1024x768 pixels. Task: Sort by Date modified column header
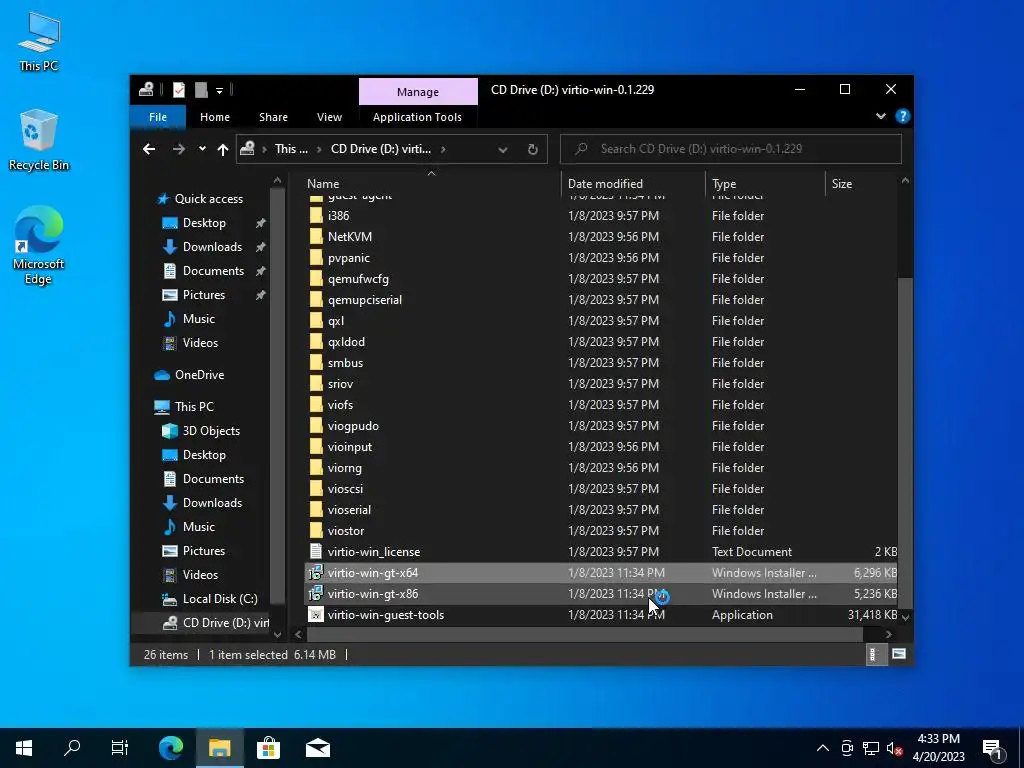pos(633,184)
